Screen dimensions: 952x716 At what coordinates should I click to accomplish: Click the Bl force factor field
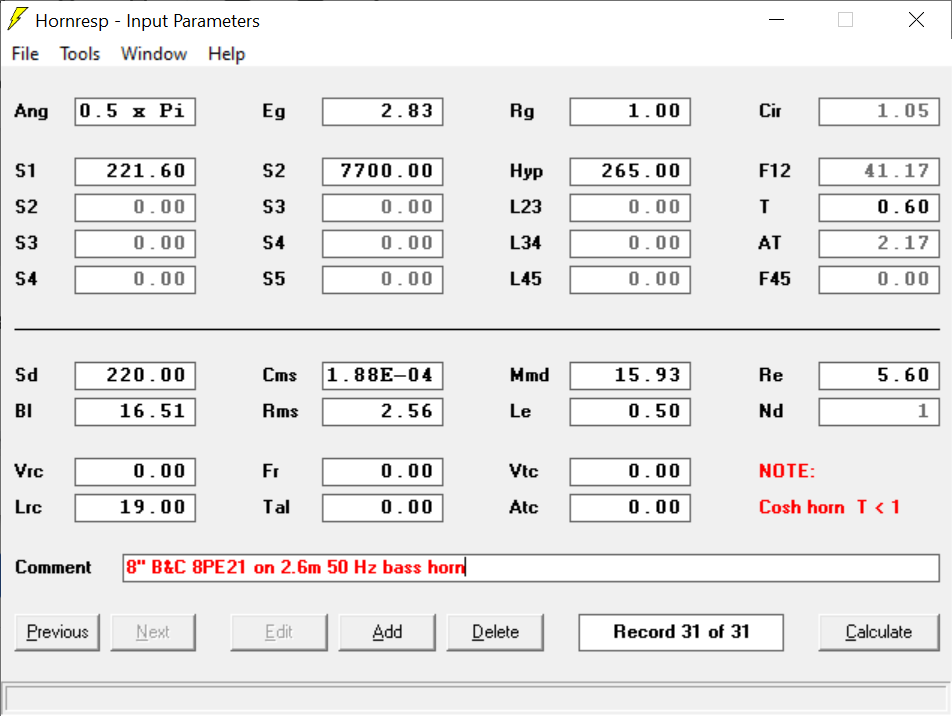[x=135, y=411]
